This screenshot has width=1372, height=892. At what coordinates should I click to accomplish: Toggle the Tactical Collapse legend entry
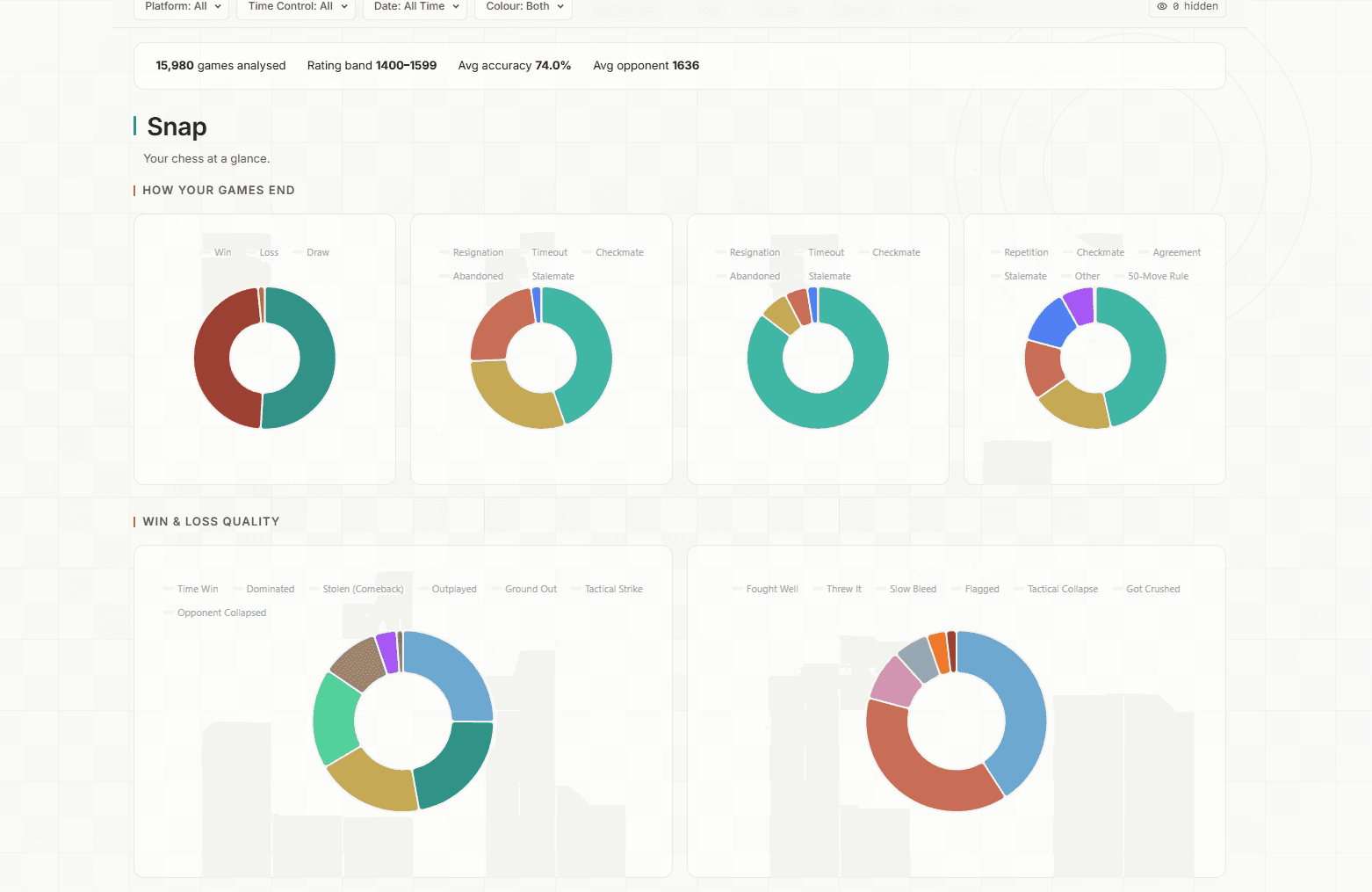(1057, 589)
